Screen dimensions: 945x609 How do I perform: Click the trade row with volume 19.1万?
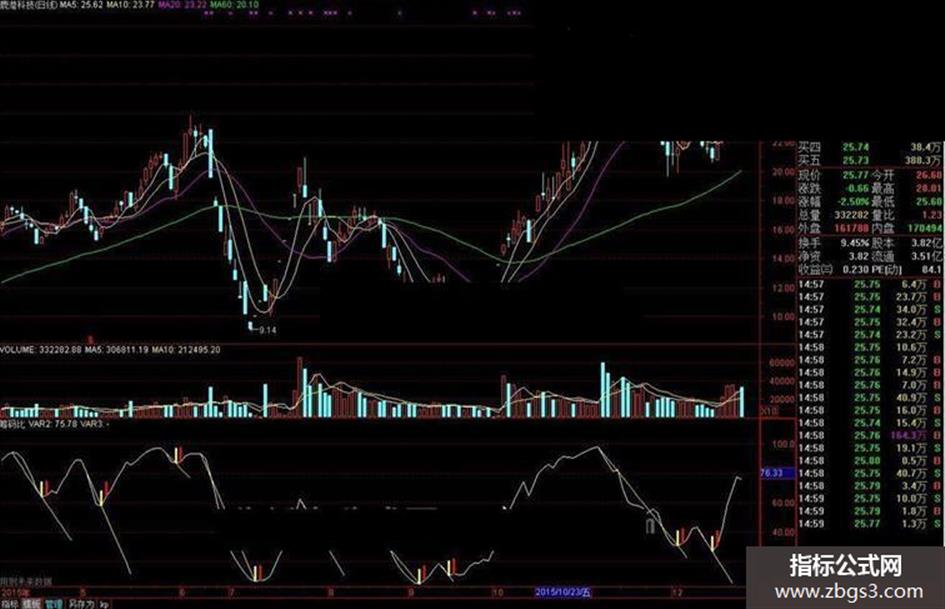pos(869,447)
